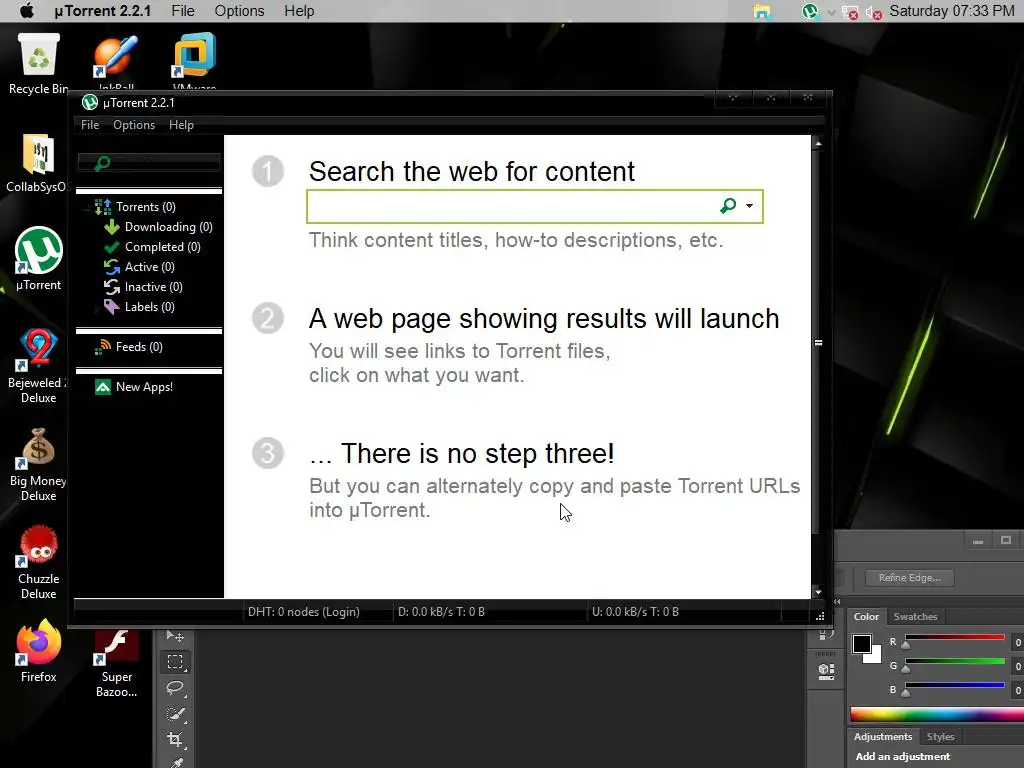Screen dimensions: 1024x768
Task: Select Downloading (0) in the sidebar
Action: tap(158, 227)
